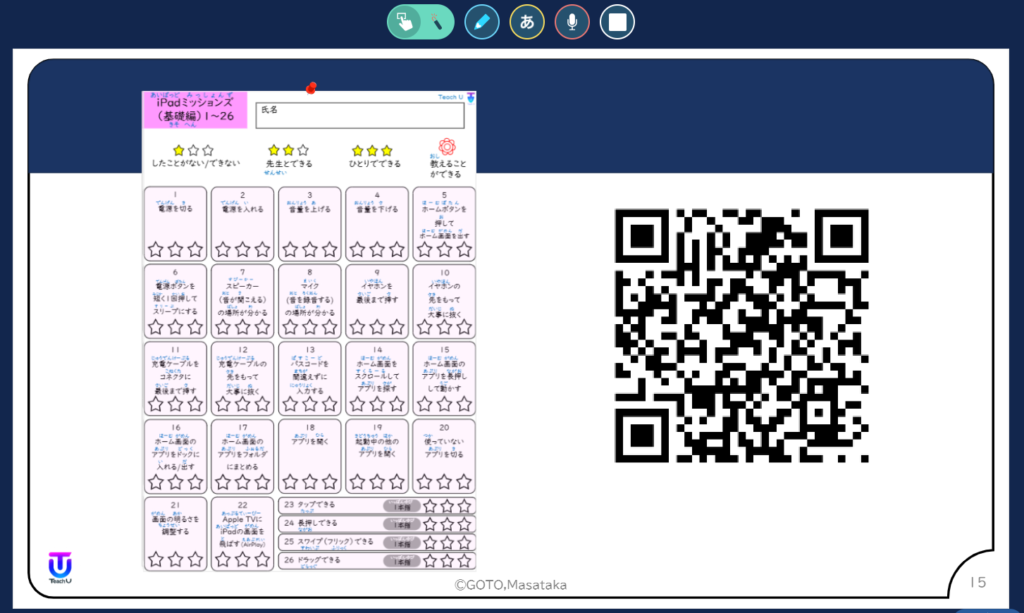Click mission 18 アプリを開く card

[x=309, y=455]
